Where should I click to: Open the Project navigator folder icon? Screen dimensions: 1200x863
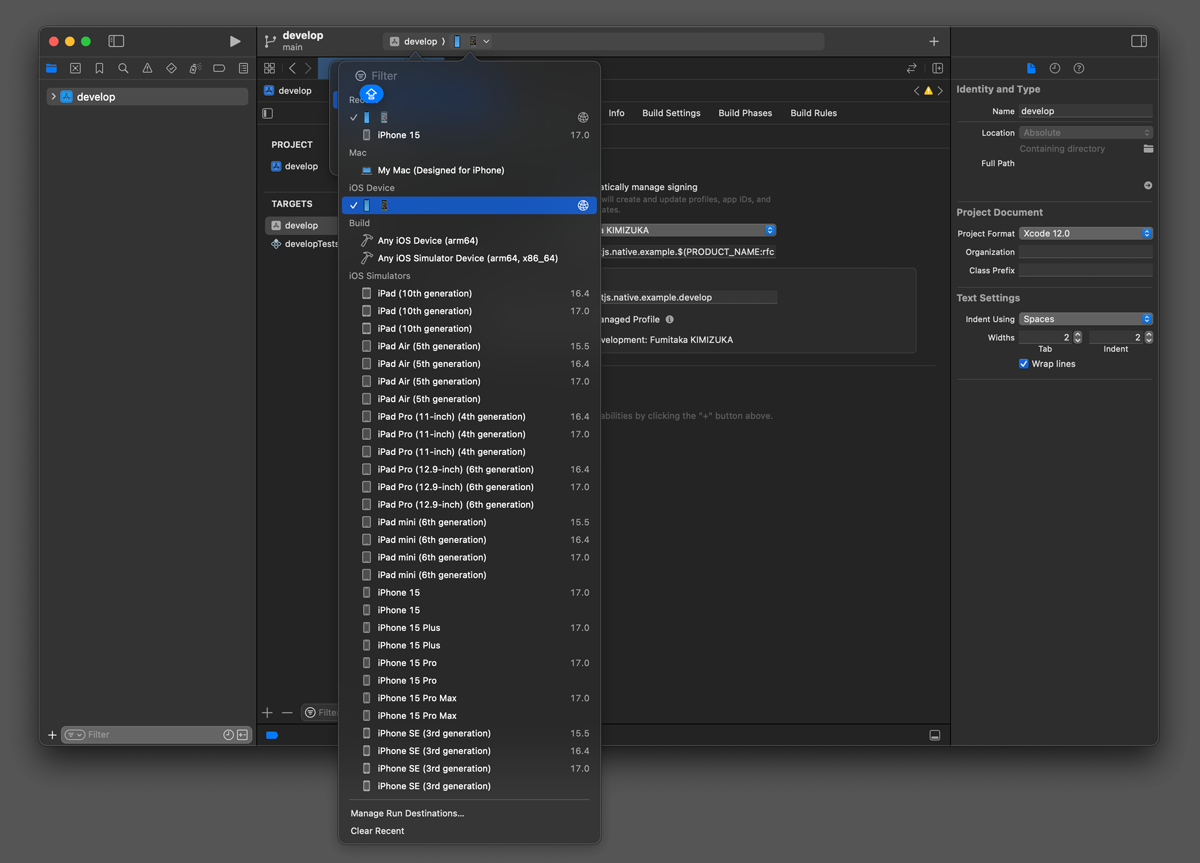click(51, 69)
